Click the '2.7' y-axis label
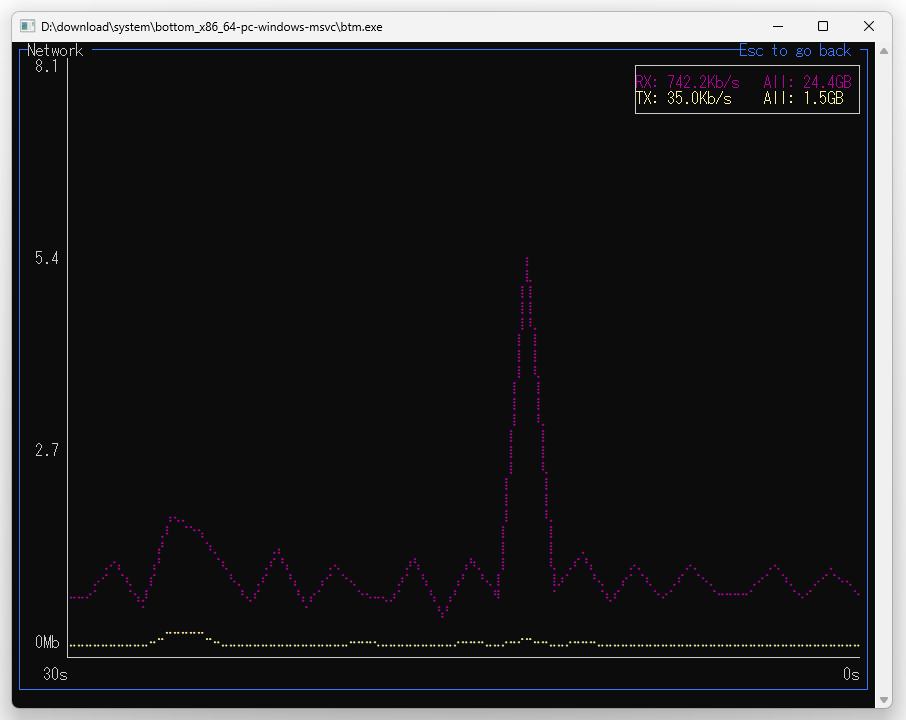Screen dimensions: 906x720 pyautogui.click(x=47, y=450)
